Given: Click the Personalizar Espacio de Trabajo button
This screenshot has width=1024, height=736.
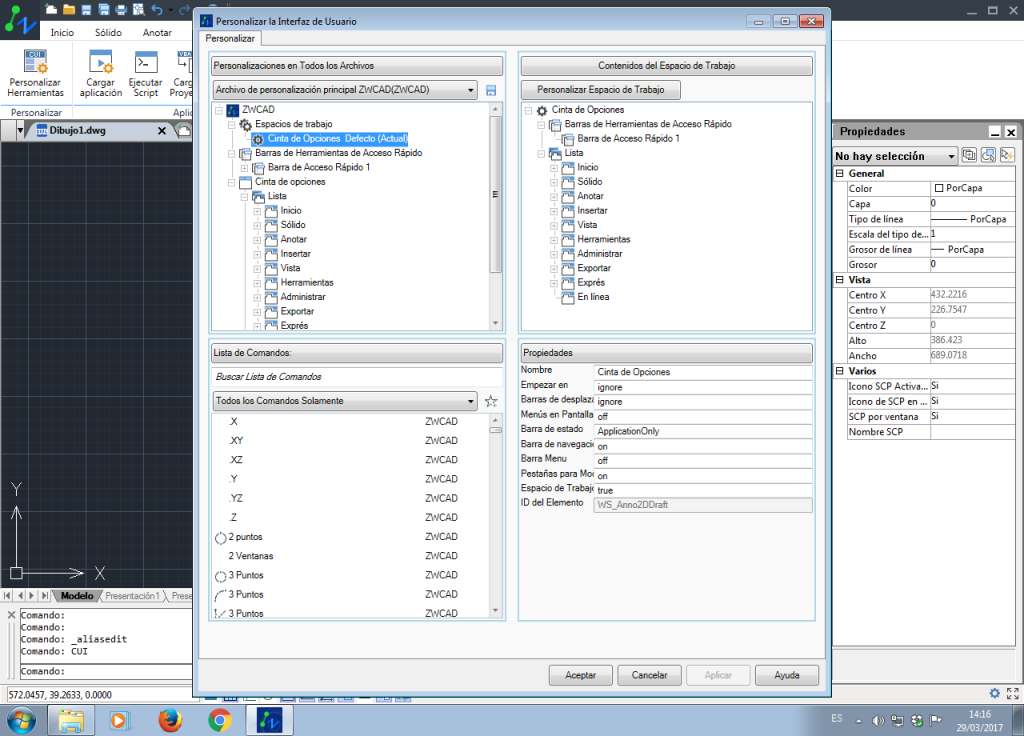Looking at the screenshot, I should pyautogui.click(x=601, y=90).
